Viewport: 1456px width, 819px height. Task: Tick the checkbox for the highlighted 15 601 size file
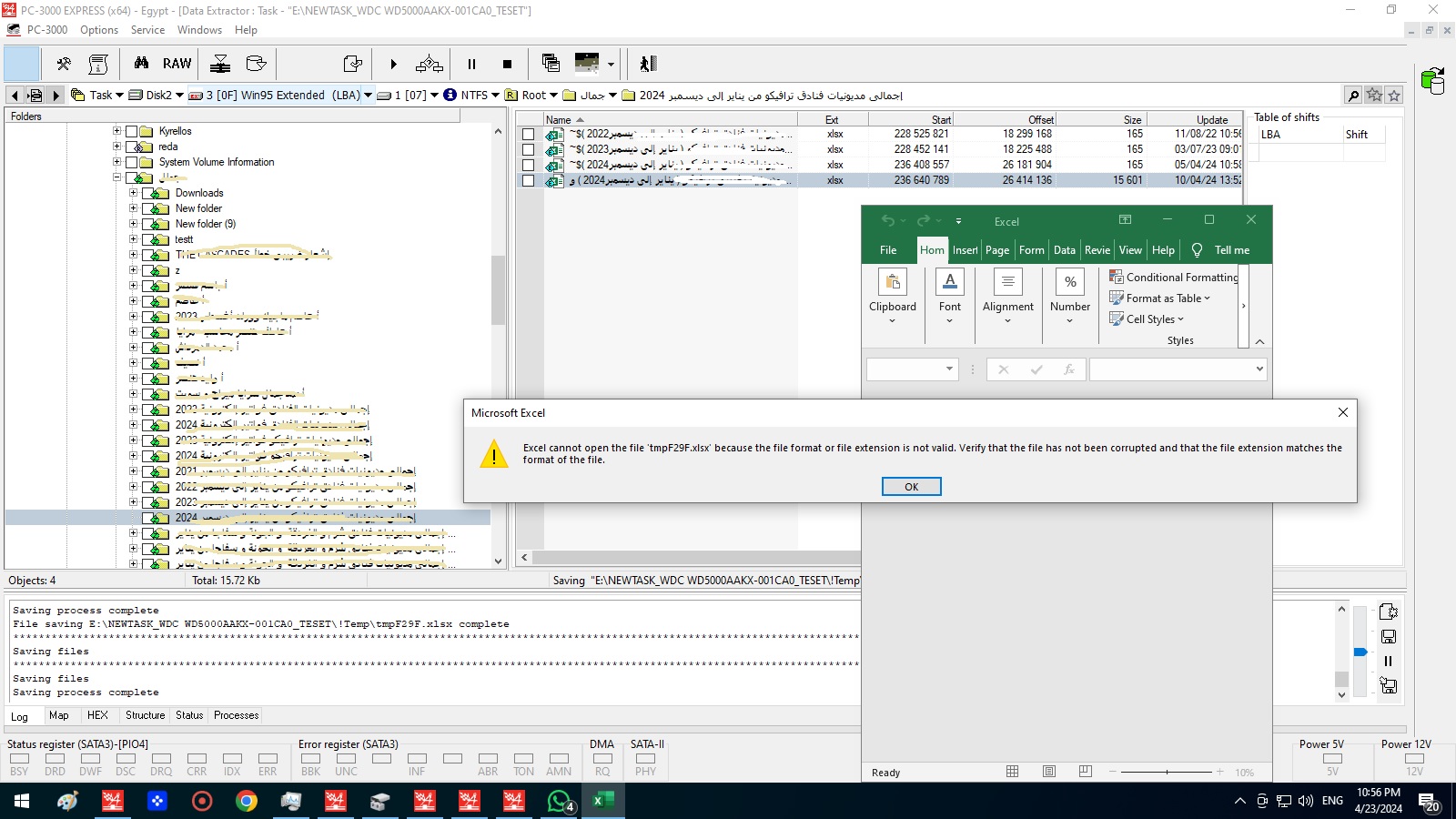tap(528, 180)
